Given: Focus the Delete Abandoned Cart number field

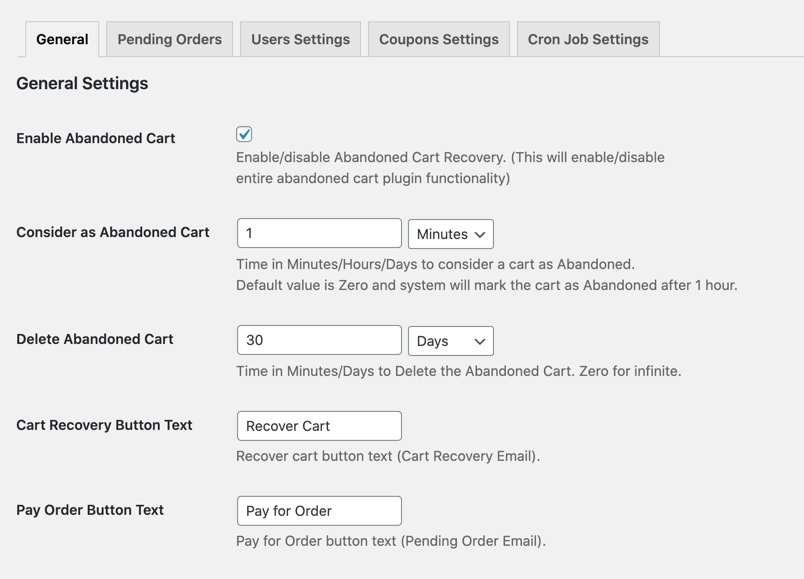Looking at the screenshot, I should coord(319,340).
